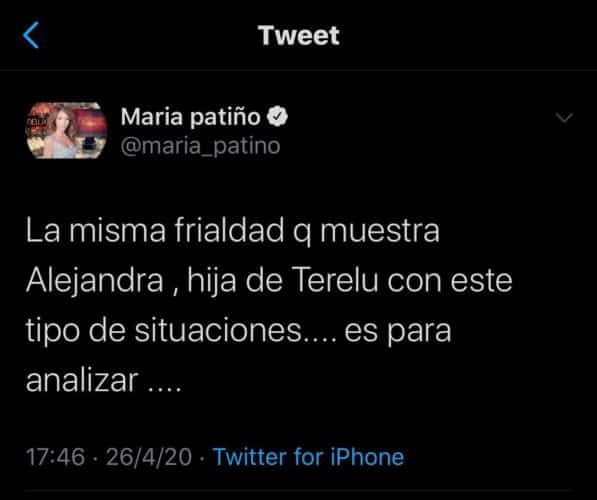
Task: Click the word hija in the tweet
Action: [212, 282]
